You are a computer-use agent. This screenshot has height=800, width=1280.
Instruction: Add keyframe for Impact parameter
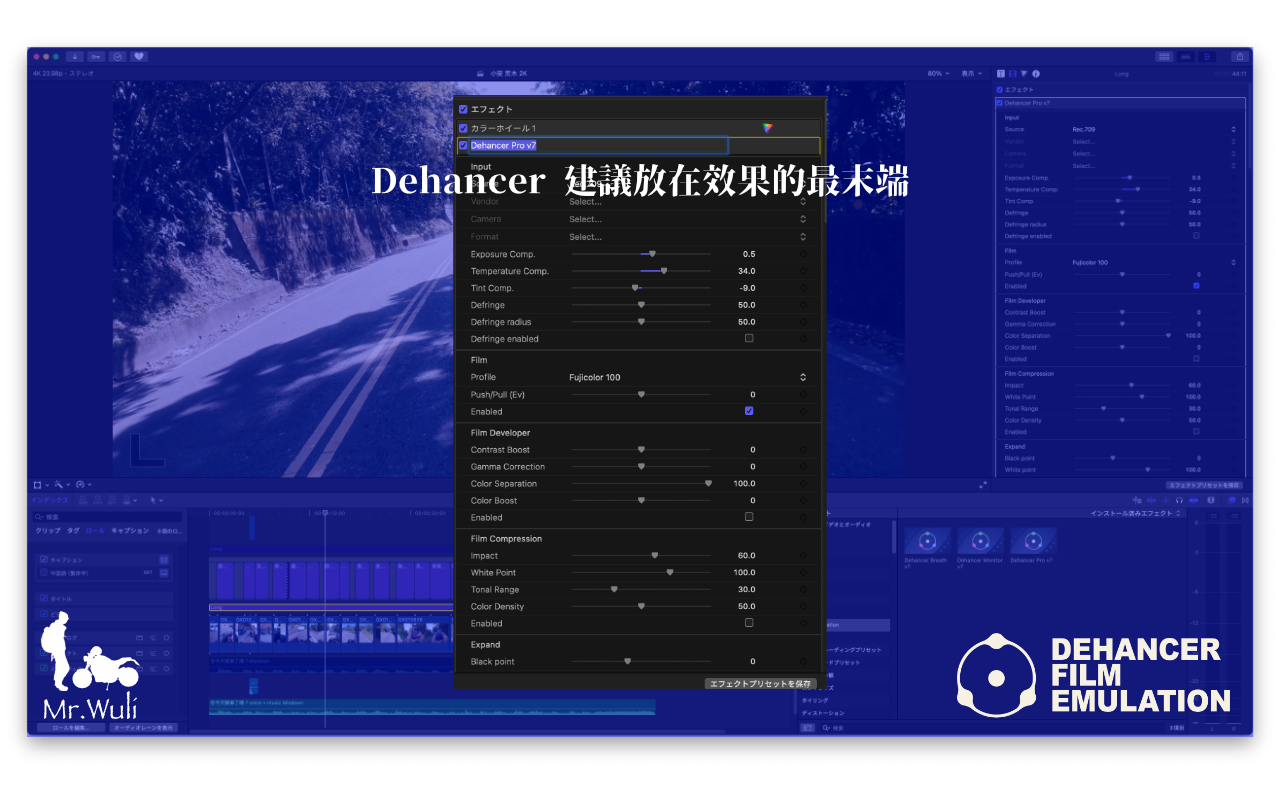[803, 556]
